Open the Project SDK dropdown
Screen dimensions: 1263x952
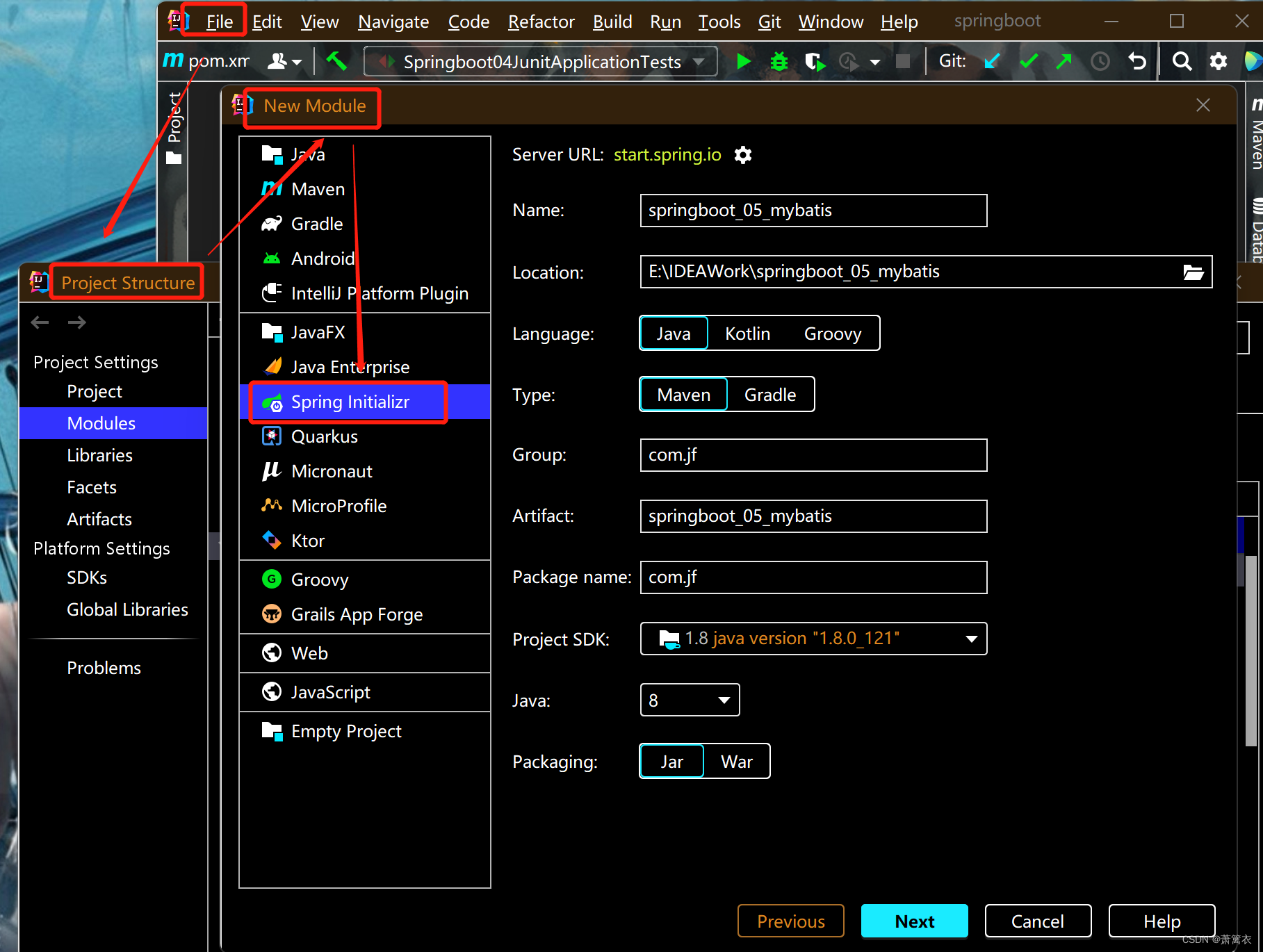tap(970, 639)
